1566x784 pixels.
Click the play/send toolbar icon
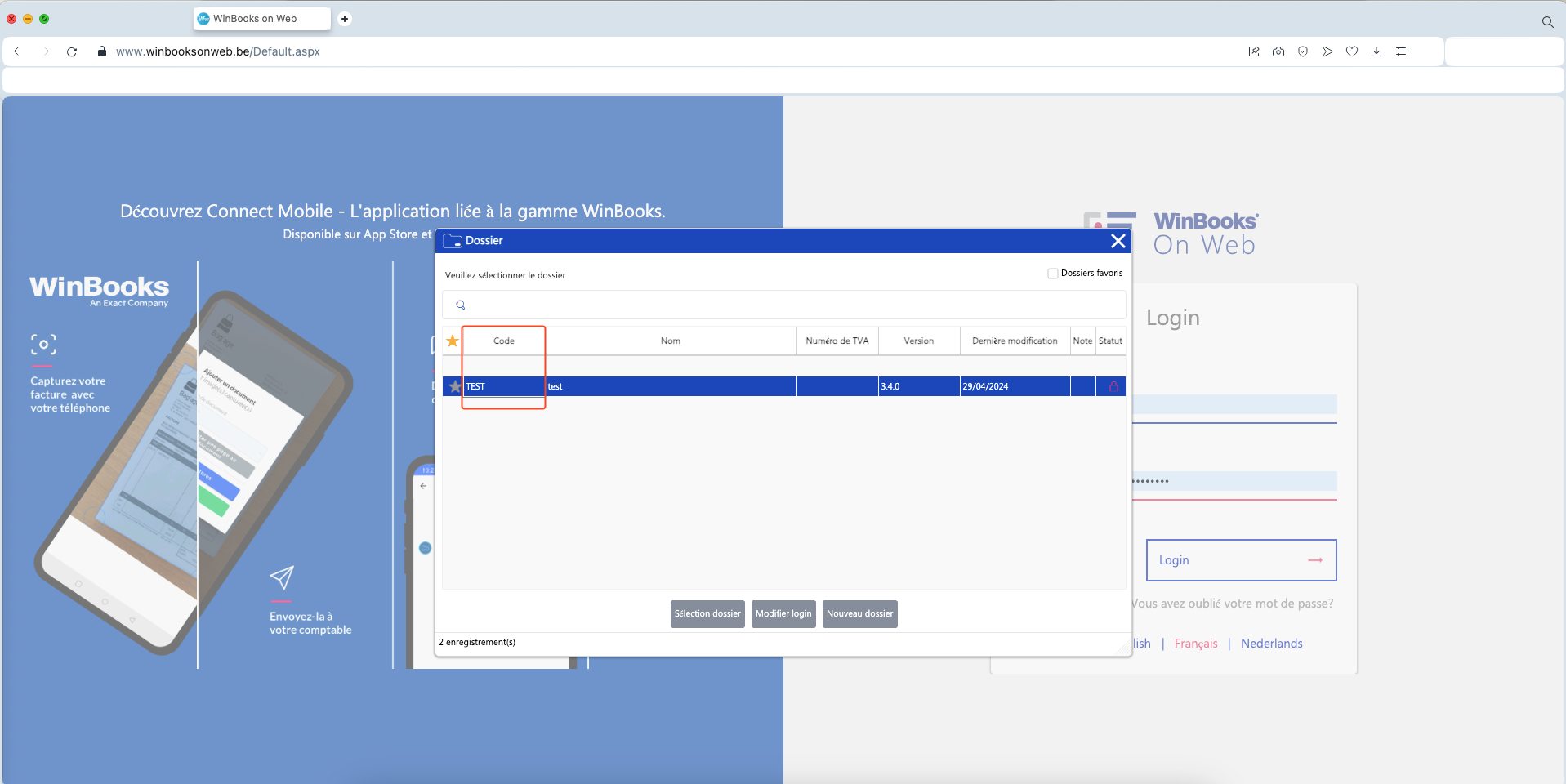point(1327,51)
